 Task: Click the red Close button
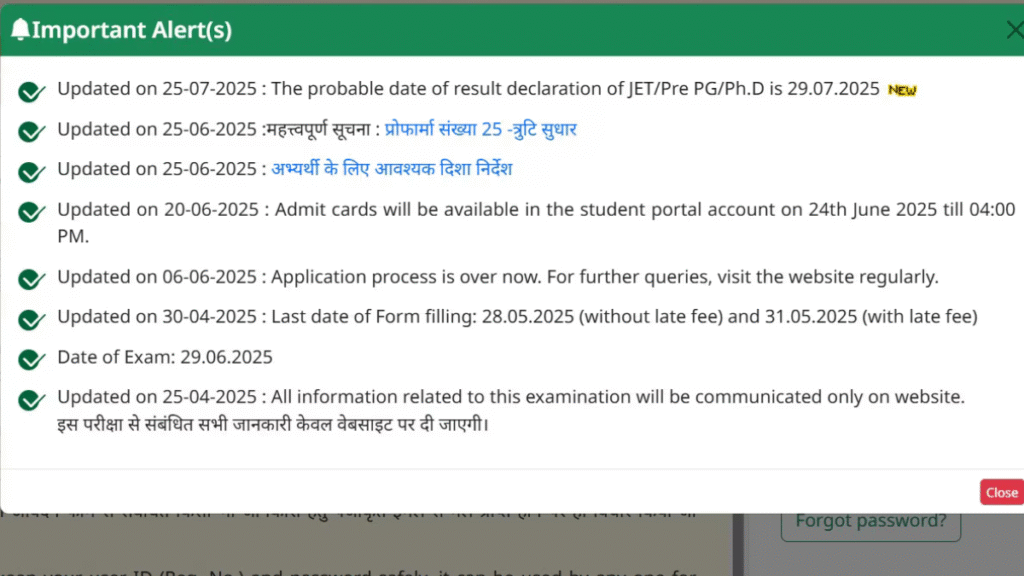tap(1002, 492)
